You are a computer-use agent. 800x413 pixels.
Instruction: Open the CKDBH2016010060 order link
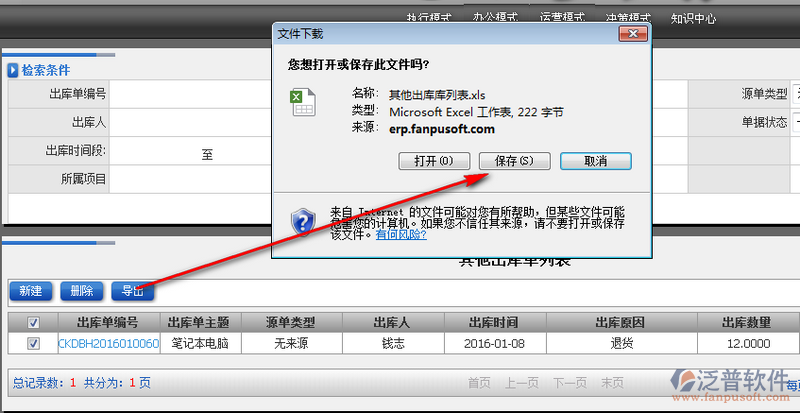click(109, 344)
